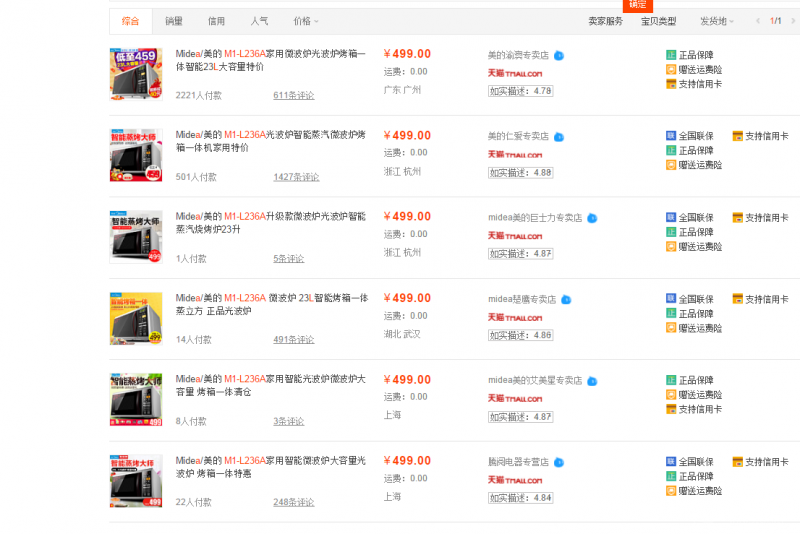The image size is (800, 534).
Task: Open listing title 微波炉 23L智能烤箱一体 蒸立方
Action: [x=271, y=304]
